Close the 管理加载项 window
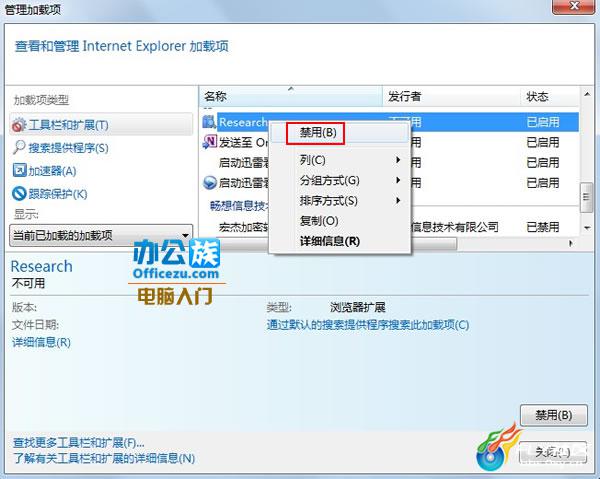The width and height of the screenshot is (600, 479). tap(573, 7)
